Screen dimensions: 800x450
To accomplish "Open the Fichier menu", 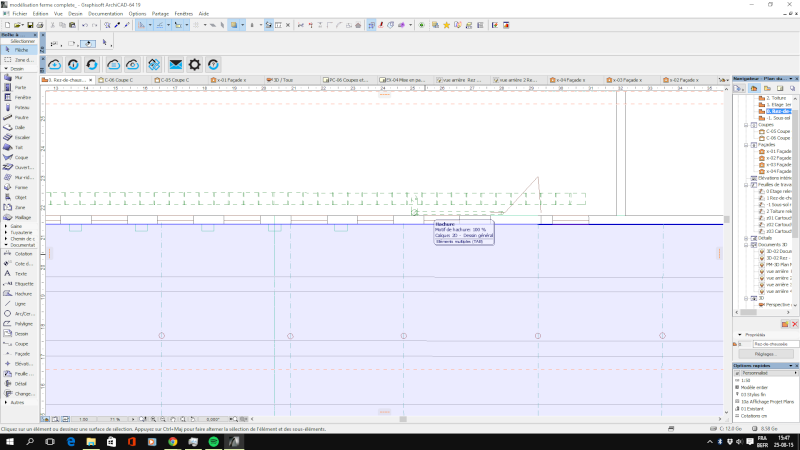I will click(19, 14).
